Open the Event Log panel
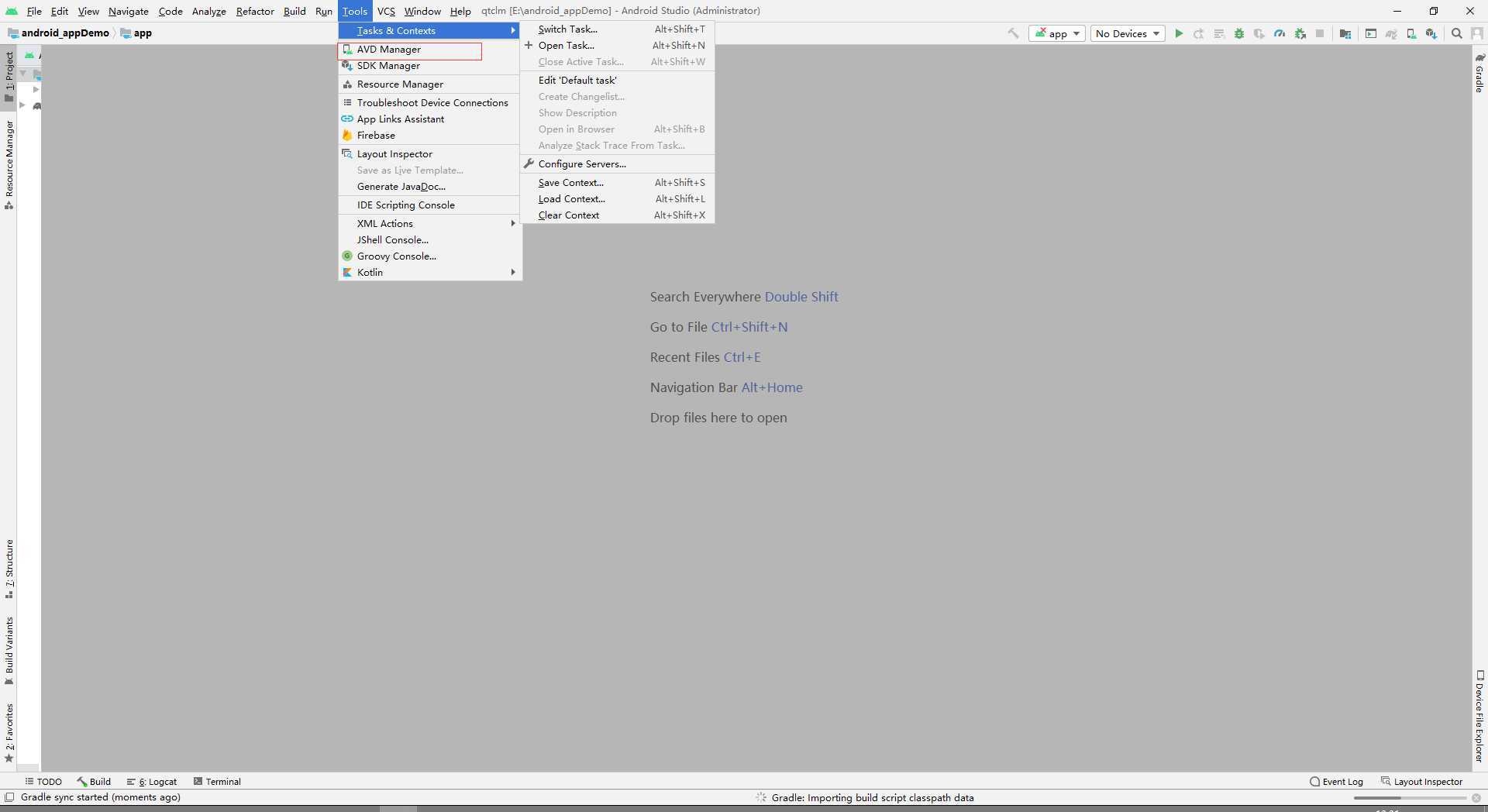Image resolution: width=1488 pixels, height=812 pixels. (x=1336, y=781)
